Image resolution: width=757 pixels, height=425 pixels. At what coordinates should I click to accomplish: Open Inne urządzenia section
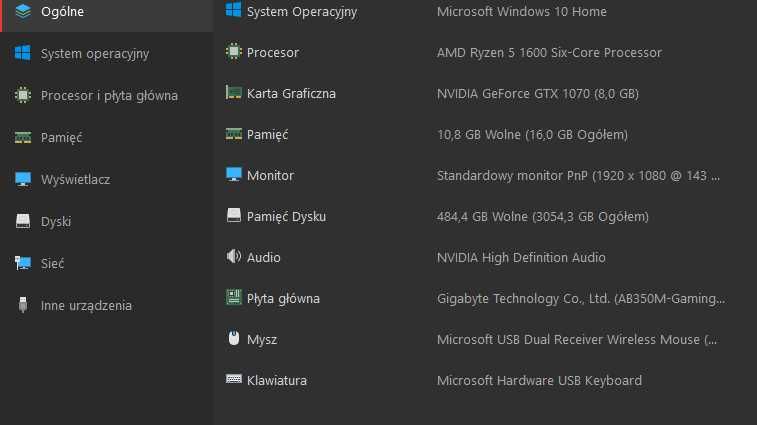(107, 306)
